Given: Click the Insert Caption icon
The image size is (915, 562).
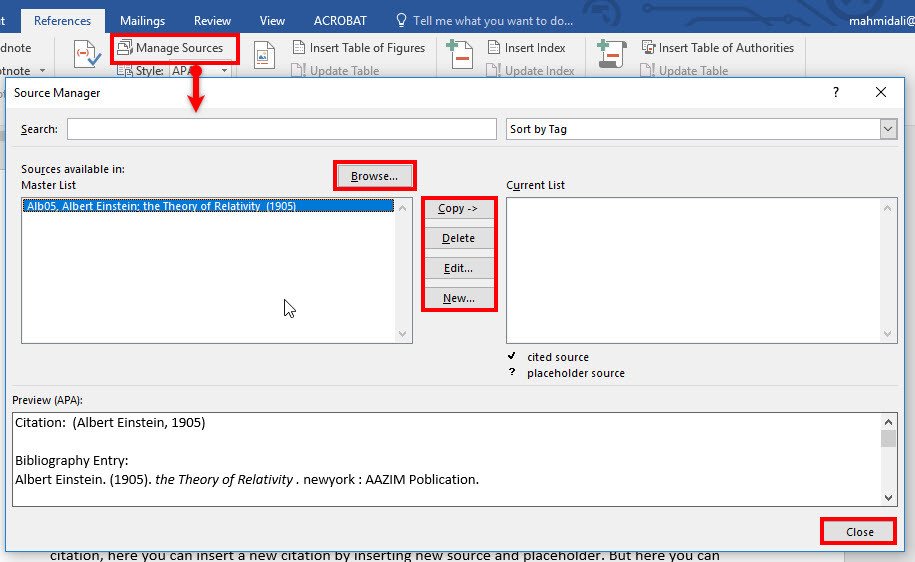Looking at the screenshot, I should (x=264, y=56).
